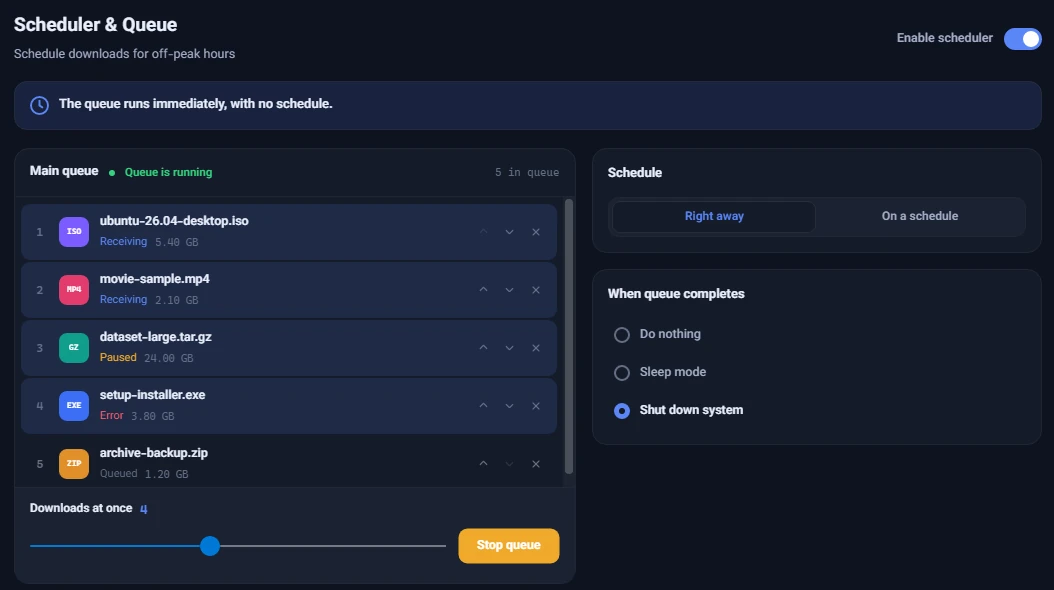The width and height of the screenshot is (1054, 590).
Task: Click the movie-sample.mp4 file name
Action: point(155,279)
